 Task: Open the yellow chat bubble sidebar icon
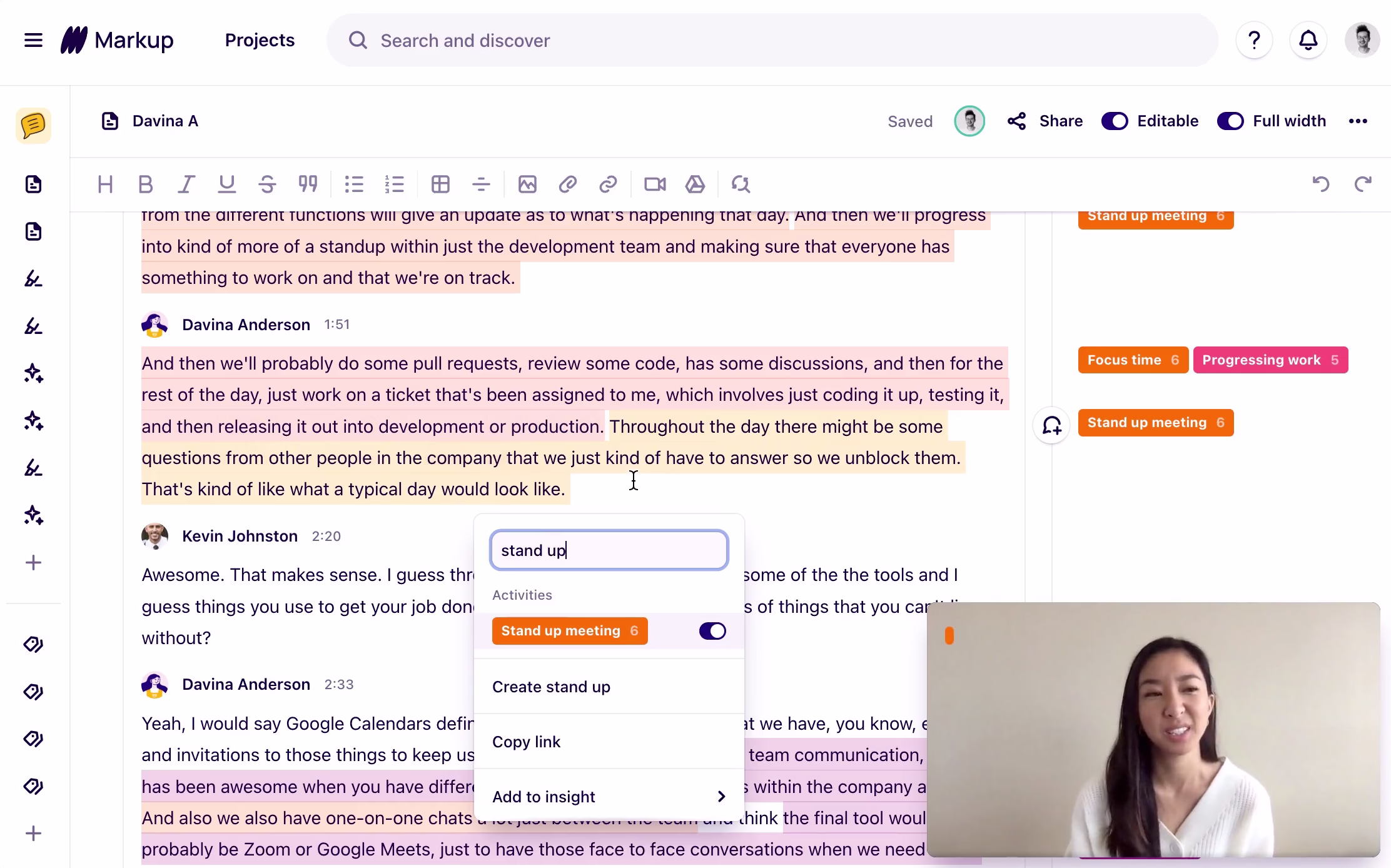[x=33, y=126]
